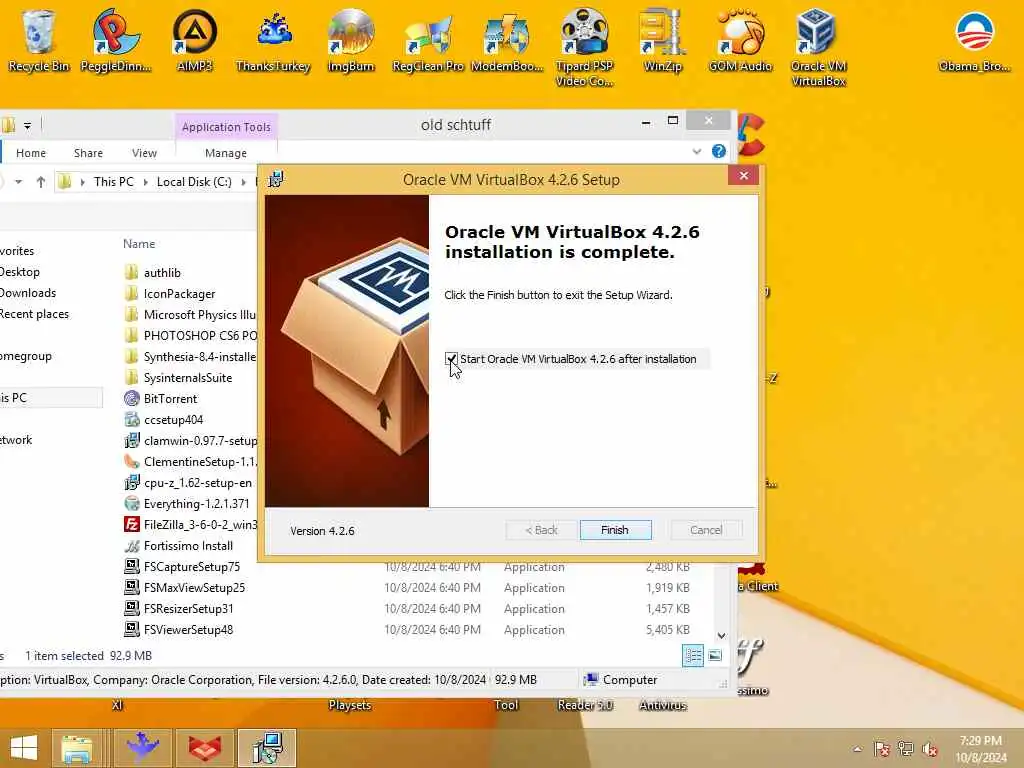Select the Everything-1.2.1.371 file
Image resolution: width=1024 pixels, height=768 pixels.
point(197,504)
